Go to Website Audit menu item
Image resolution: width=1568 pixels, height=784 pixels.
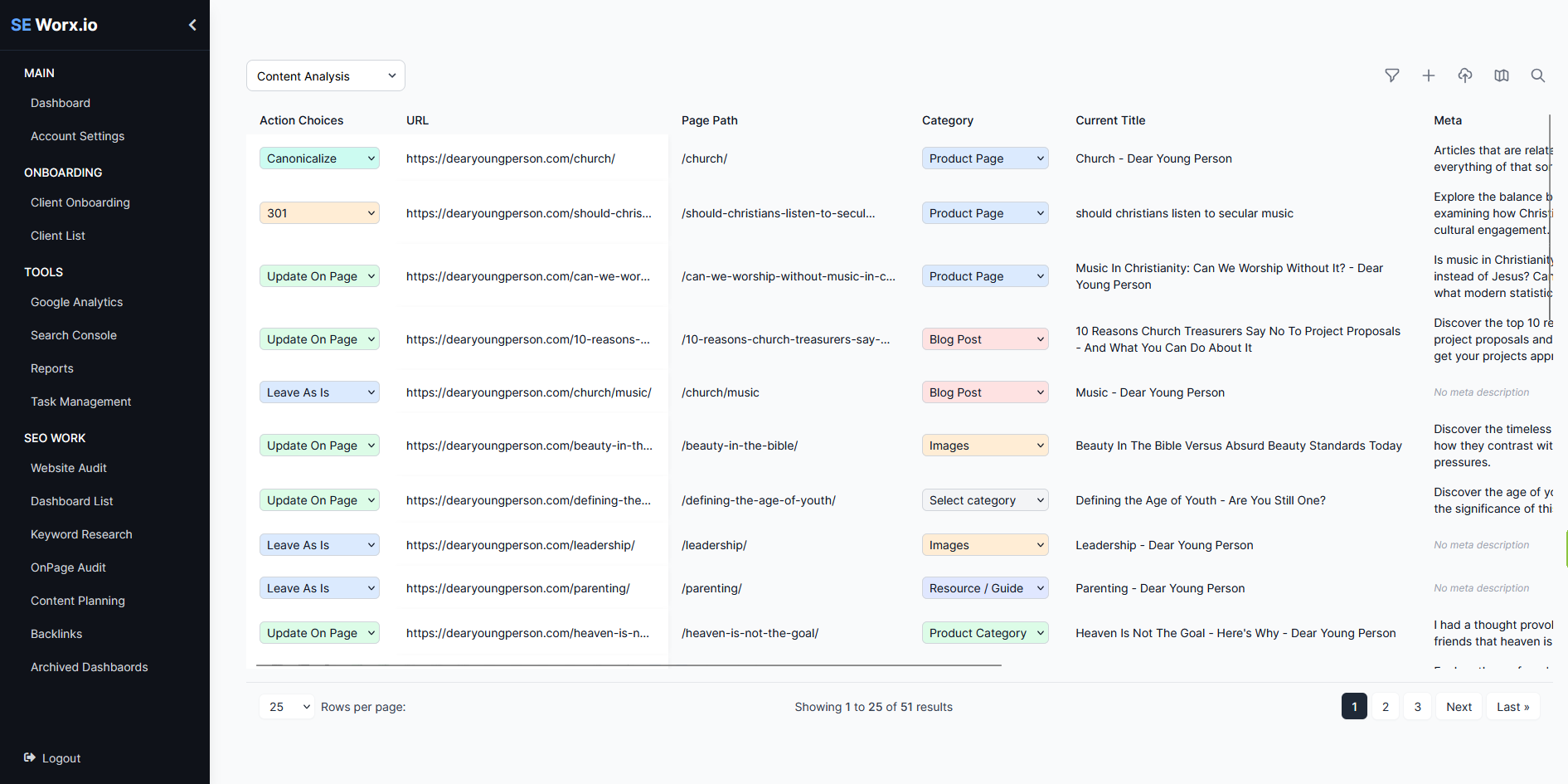point(69,468)
